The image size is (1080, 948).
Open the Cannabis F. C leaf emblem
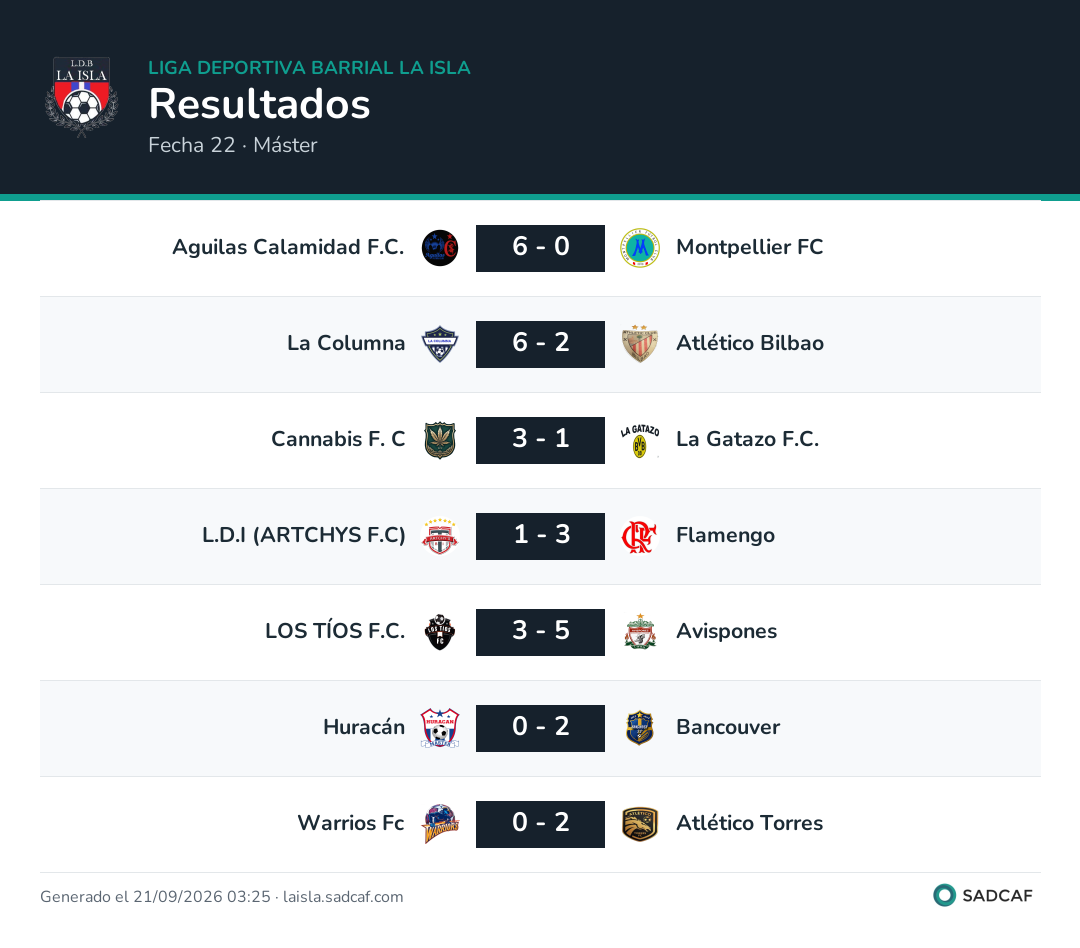[440, 440]
